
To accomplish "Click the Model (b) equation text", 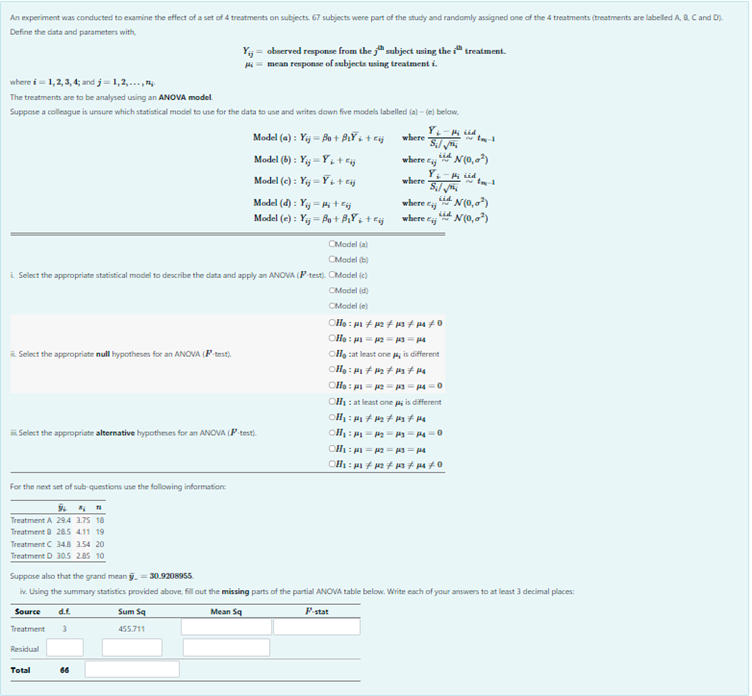I will coord(305,160).
